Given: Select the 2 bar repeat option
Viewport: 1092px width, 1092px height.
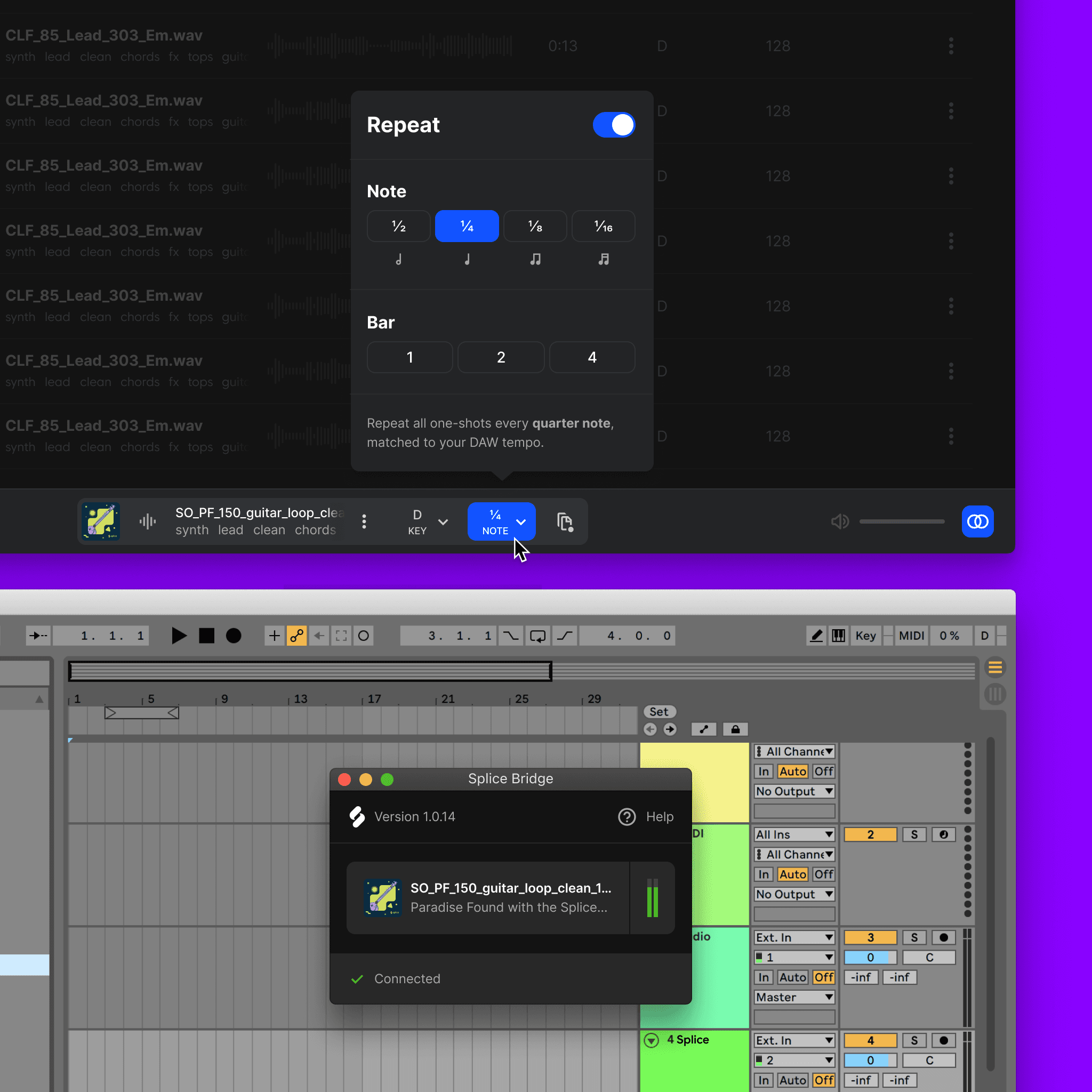Looking at the screenshot, I should point(501,357).
